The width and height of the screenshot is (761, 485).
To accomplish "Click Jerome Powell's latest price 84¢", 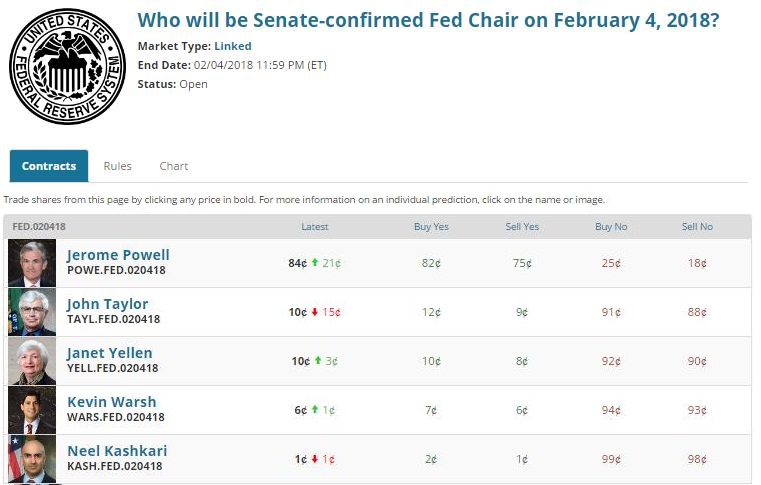I will point(297,263).
